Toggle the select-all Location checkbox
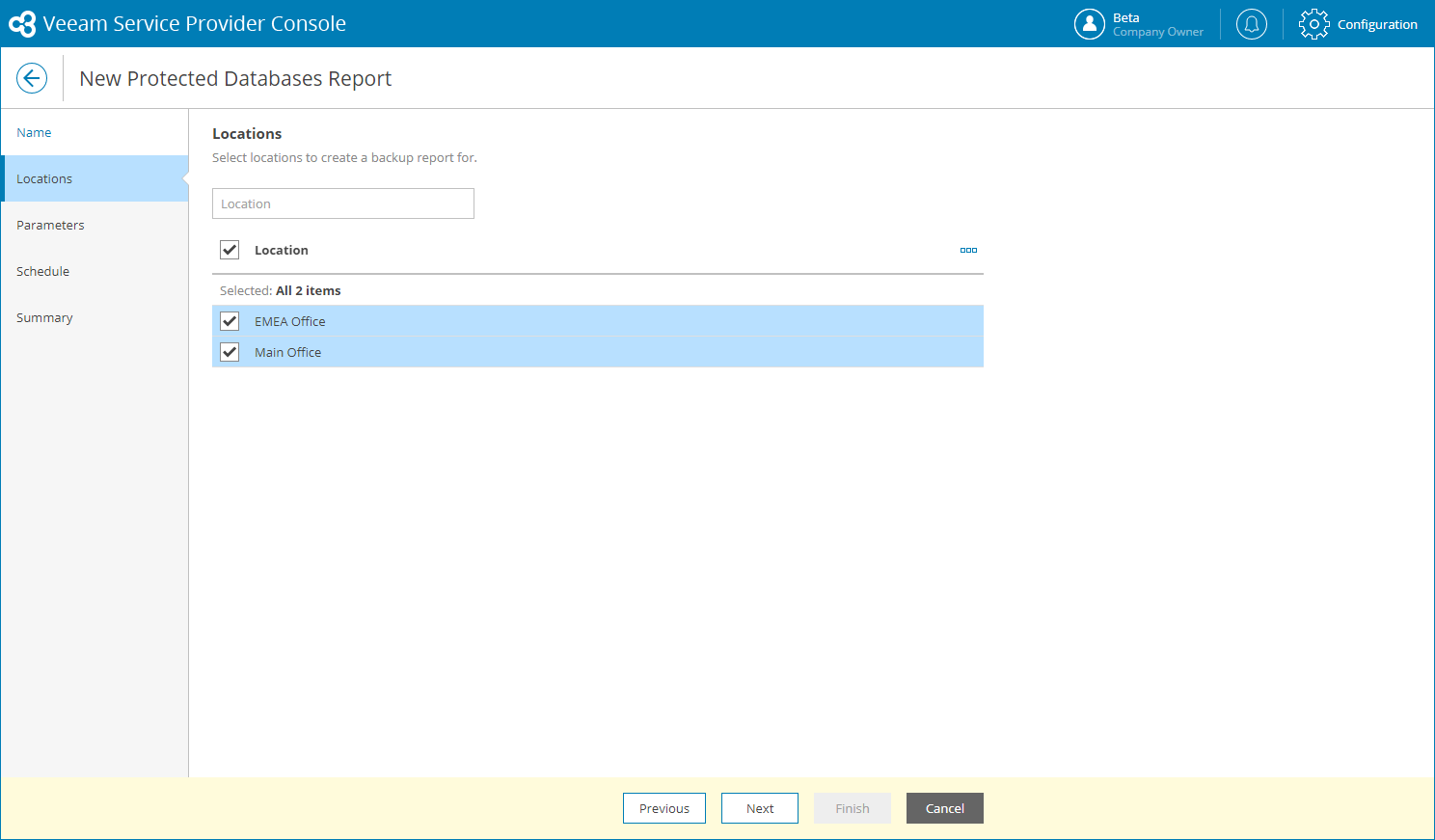This screenshot has height=840, width=1435. [x=230, y=250]
